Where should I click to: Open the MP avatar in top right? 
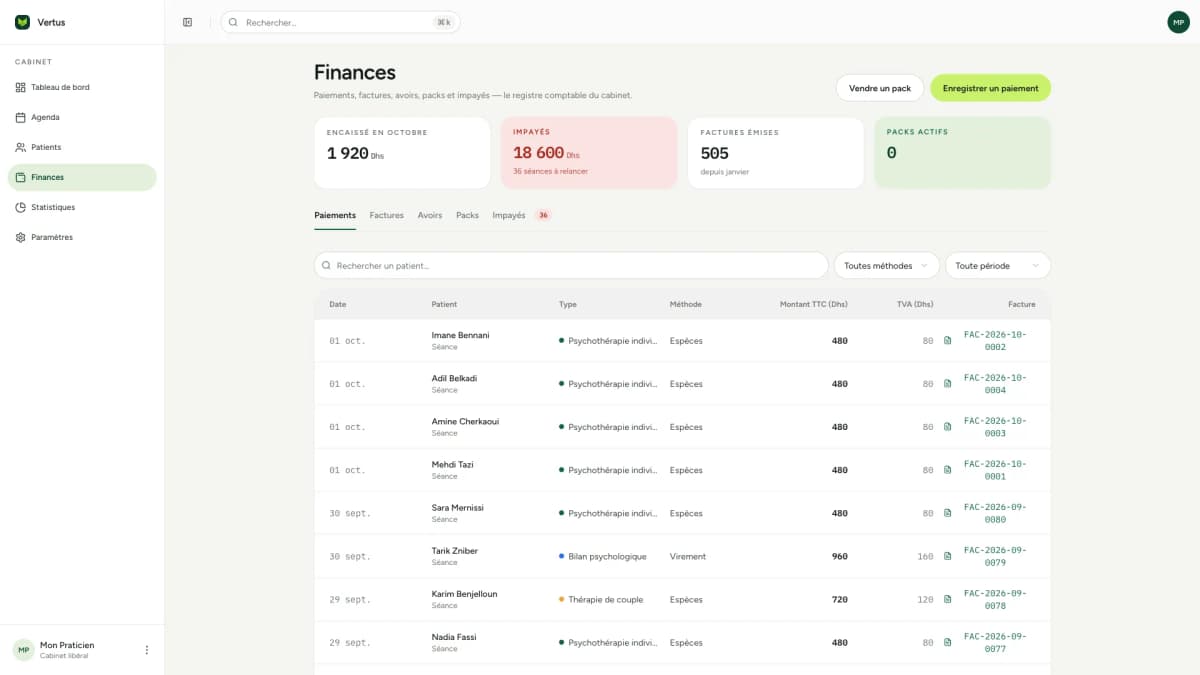click(1178, 22)
